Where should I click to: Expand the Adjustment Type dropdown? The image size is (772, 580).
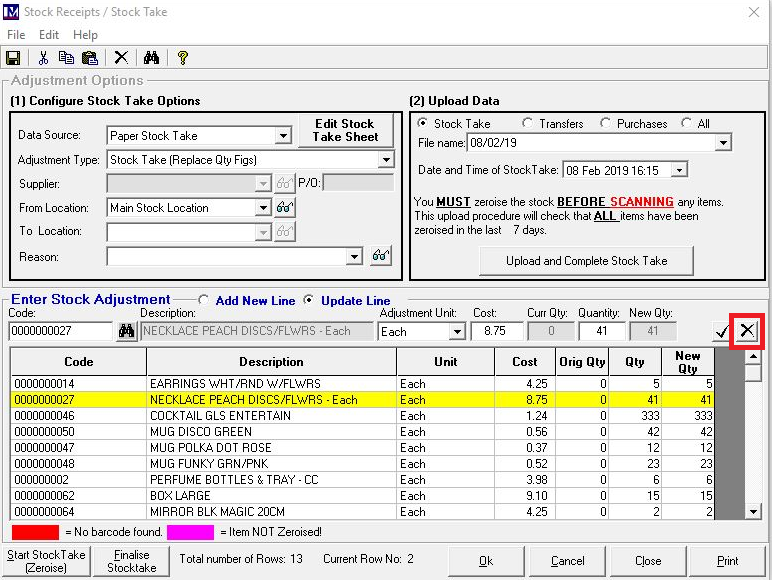pos(386,160)
